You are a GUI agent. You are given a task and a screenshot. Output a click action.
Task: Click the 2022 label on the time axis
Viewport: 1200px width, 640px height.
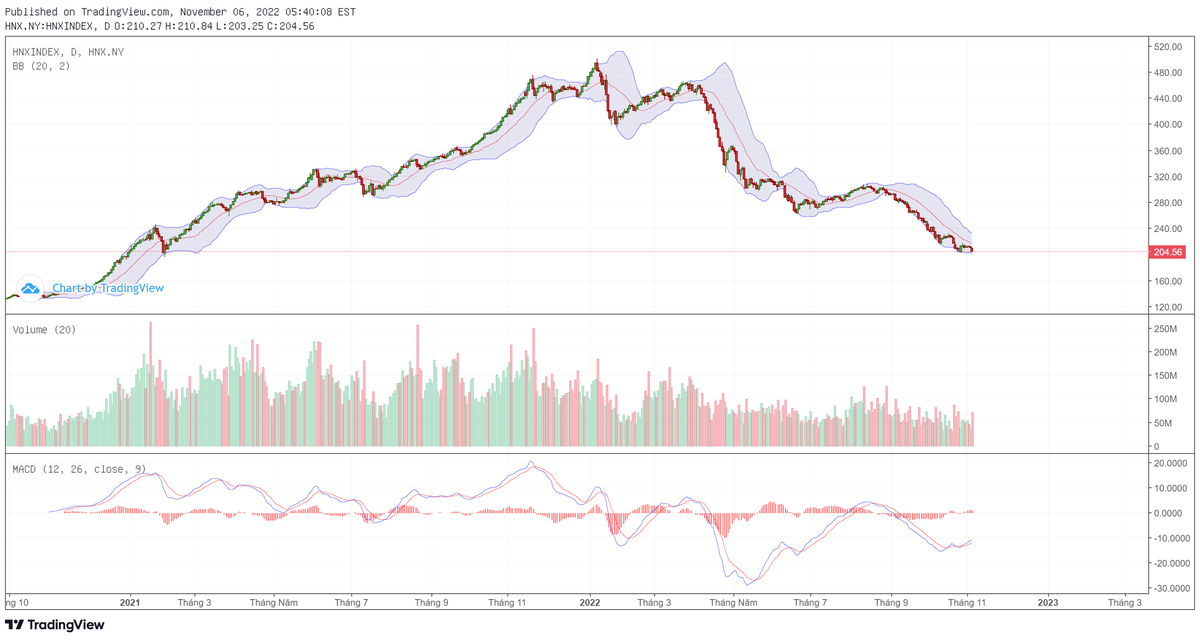[x=589, y=603]
